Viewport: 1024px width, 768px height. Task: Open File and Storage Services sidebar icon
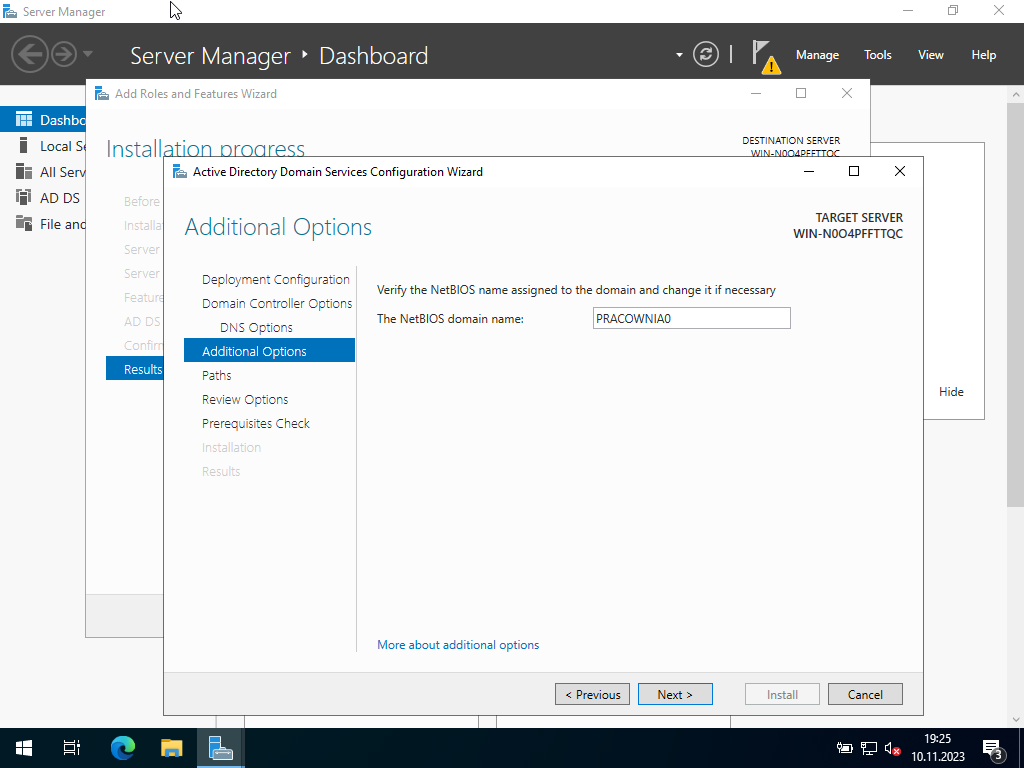click(x=24, y=223)
